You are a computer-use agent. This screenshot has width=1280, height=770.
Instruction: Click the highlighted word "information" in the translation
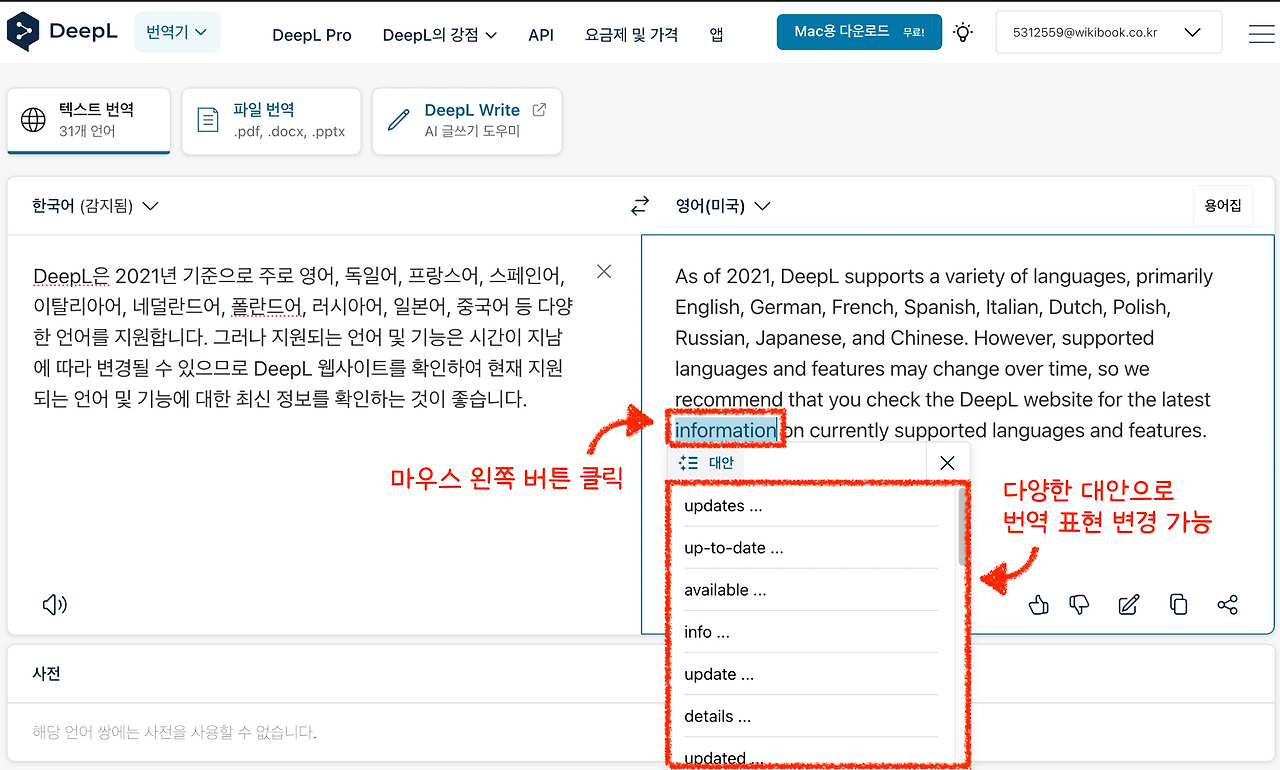click(x=726, y=430)
